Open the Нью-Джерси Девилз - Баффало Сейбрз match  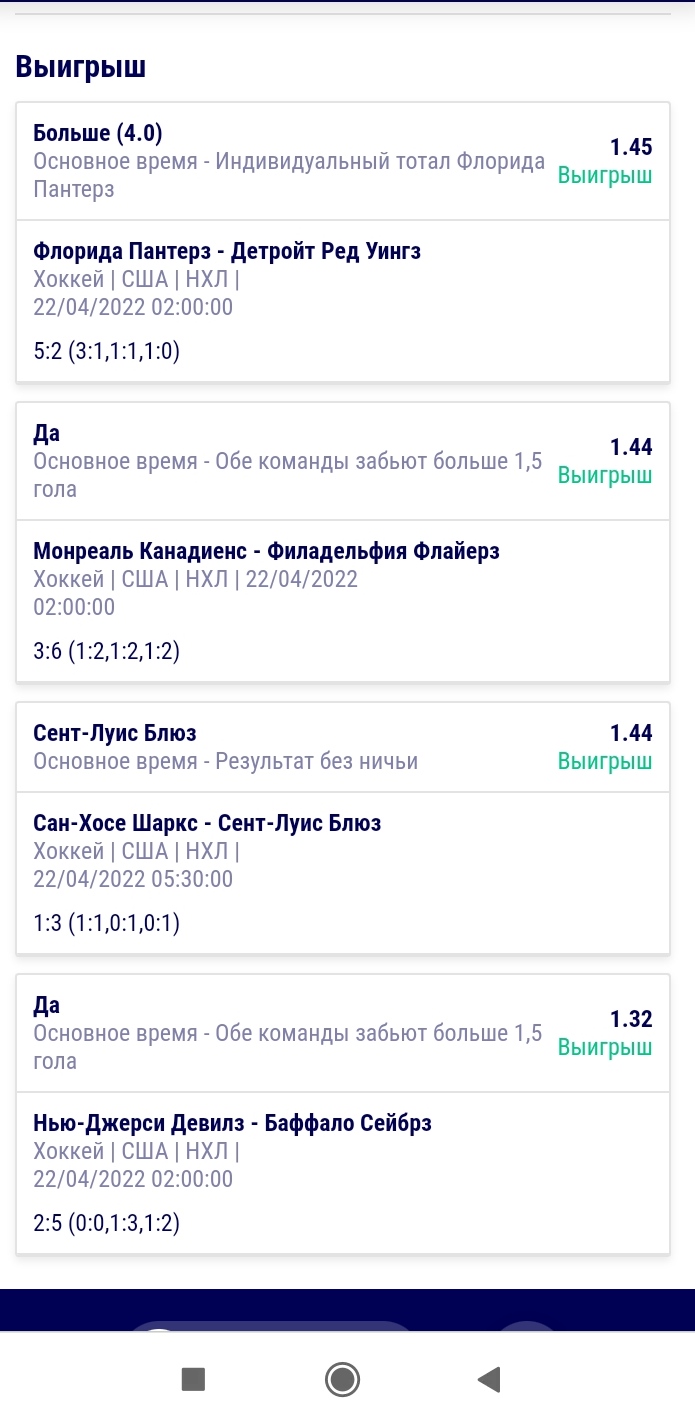tap(232, 1123)
